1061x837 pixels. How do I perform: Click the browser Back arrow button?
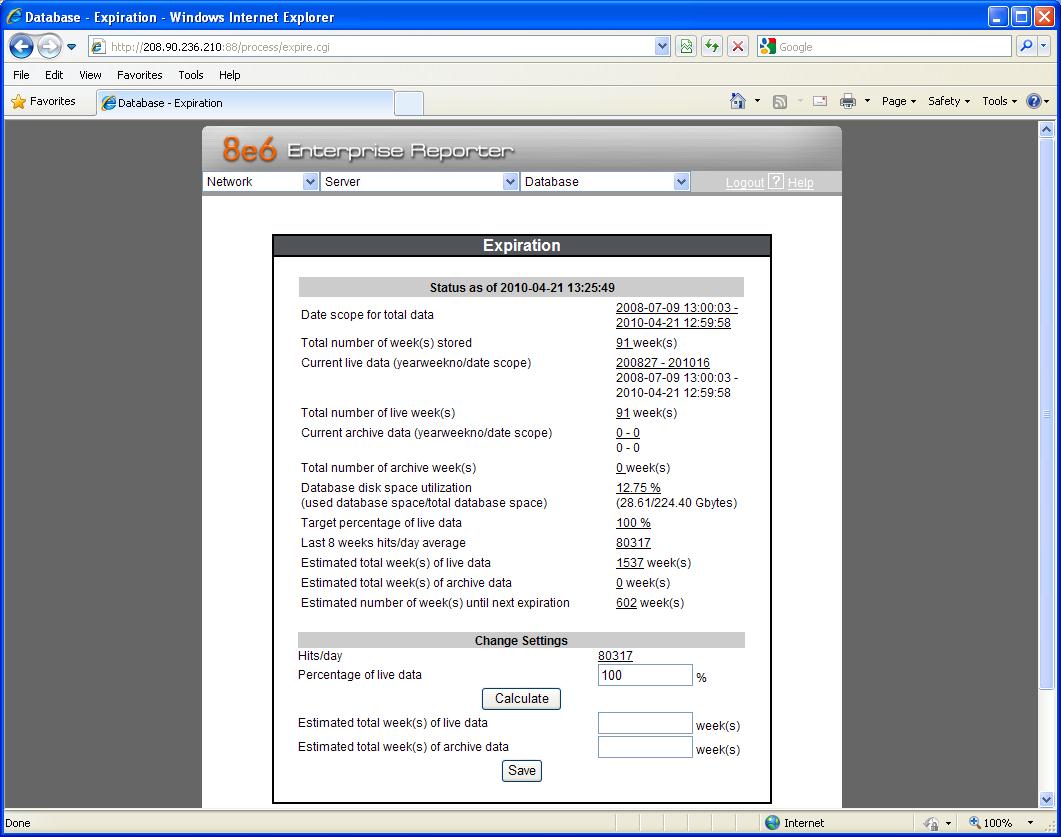pos(22,47)
